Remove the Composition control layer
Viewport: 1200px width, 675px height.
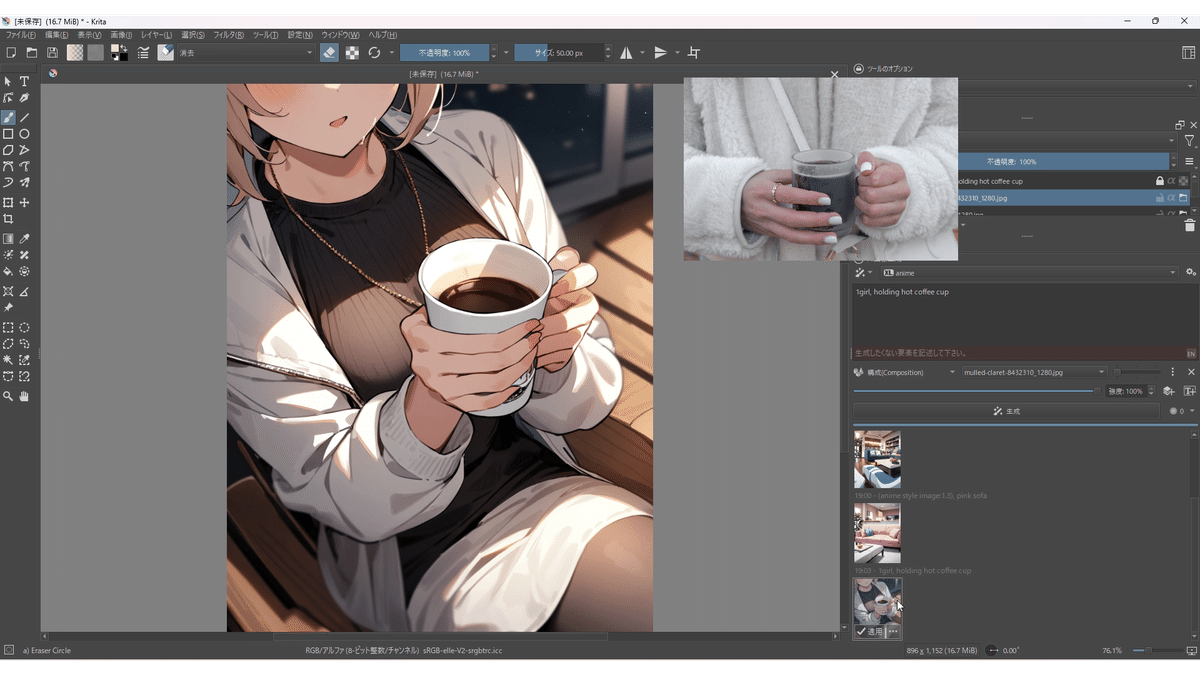(x=1191, y=372)
